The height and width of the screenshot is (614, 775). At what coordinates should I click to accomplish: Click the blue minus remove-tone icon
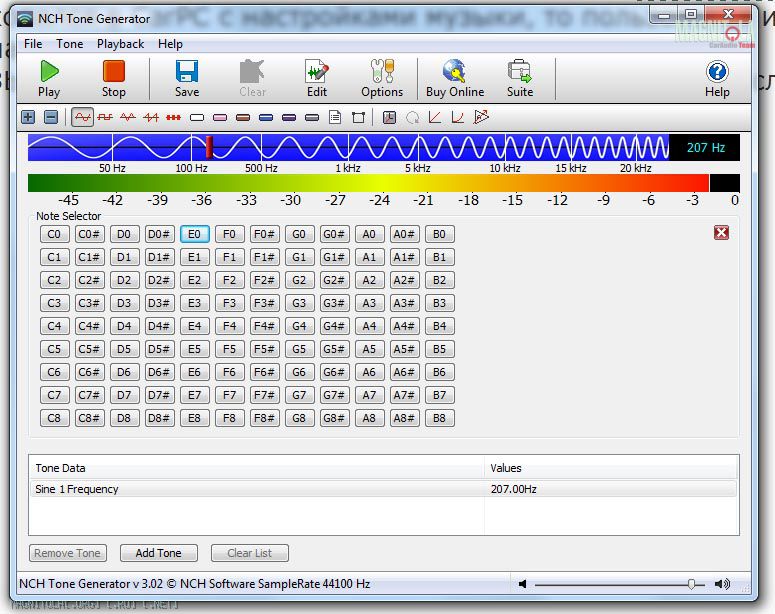[x=51, y=118]
